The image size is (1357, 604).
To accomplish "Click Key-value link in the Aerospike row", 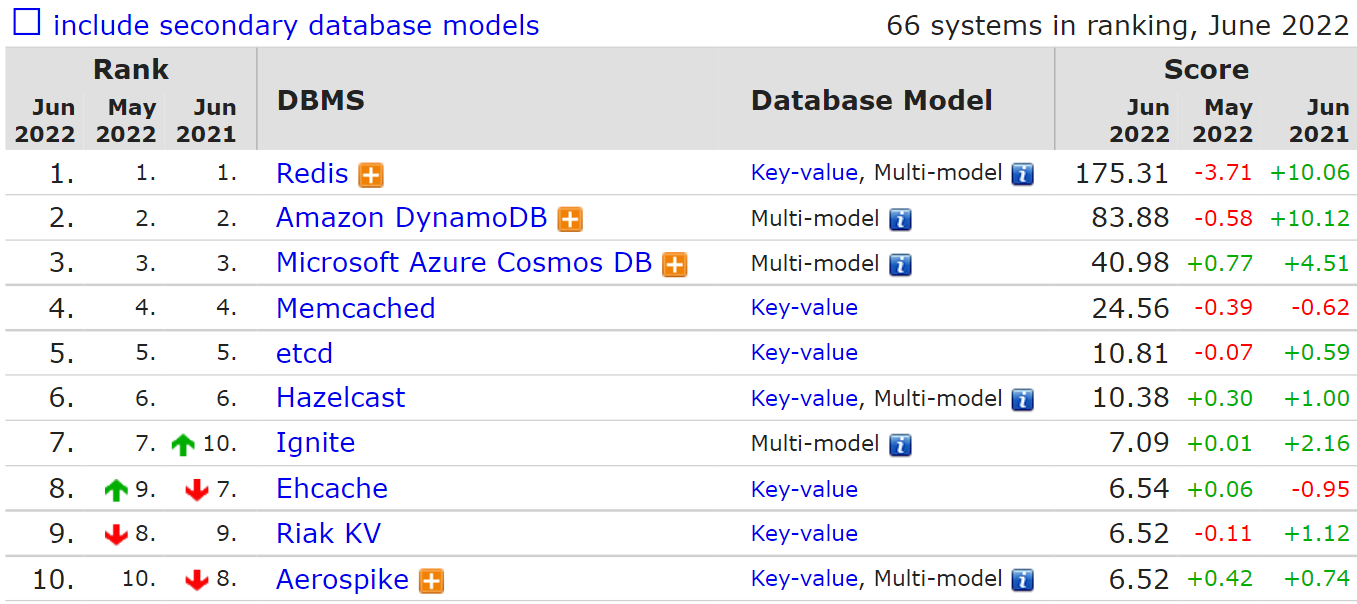I will (x=804, y=579).
